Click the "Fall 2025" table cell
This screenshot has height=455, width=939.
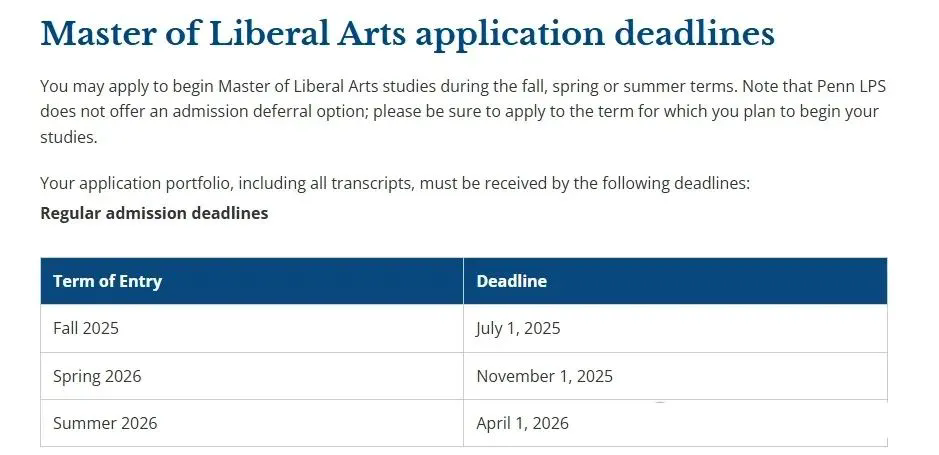(x=85, y=328)
